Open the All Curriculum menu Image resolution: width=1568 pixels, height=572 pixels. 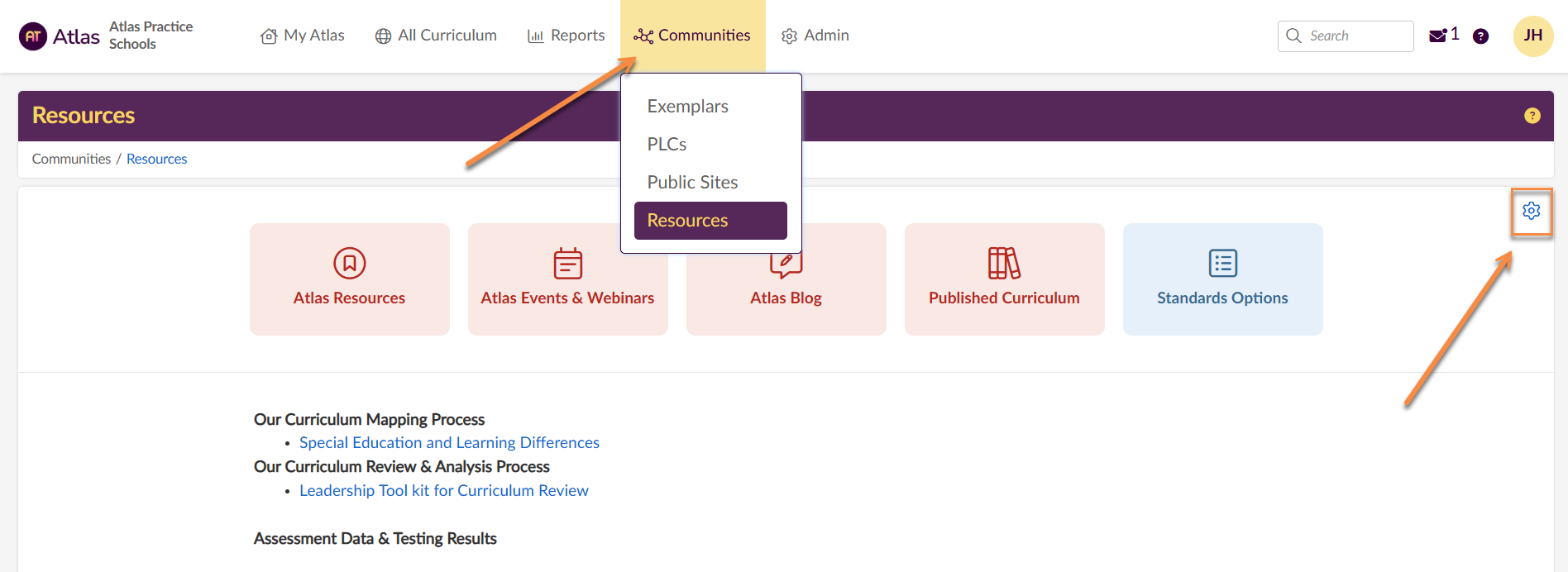coord(436,36)
